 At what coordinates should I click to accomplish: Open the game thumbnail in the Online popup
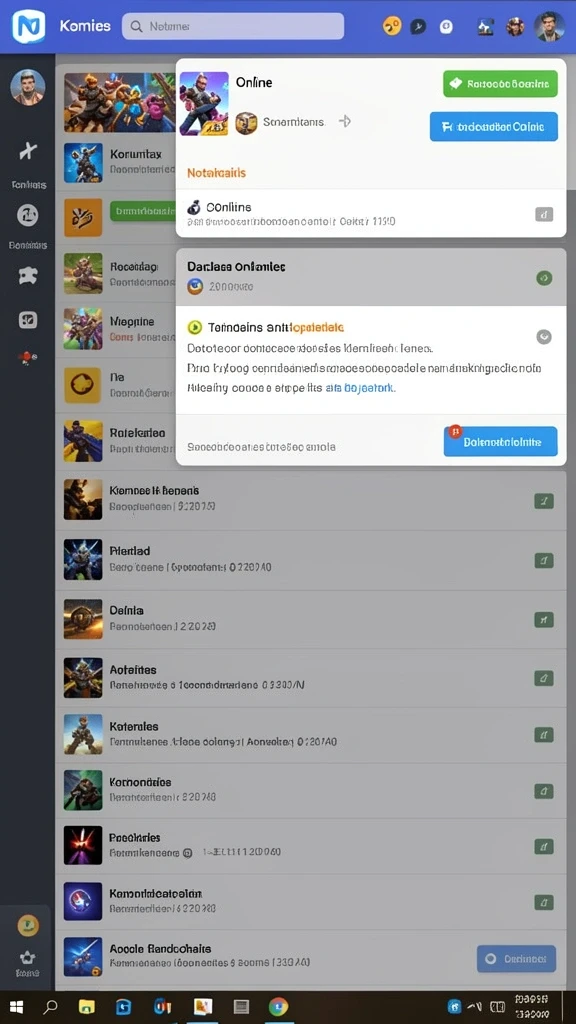pyautogui.click(x=204, y=103)
